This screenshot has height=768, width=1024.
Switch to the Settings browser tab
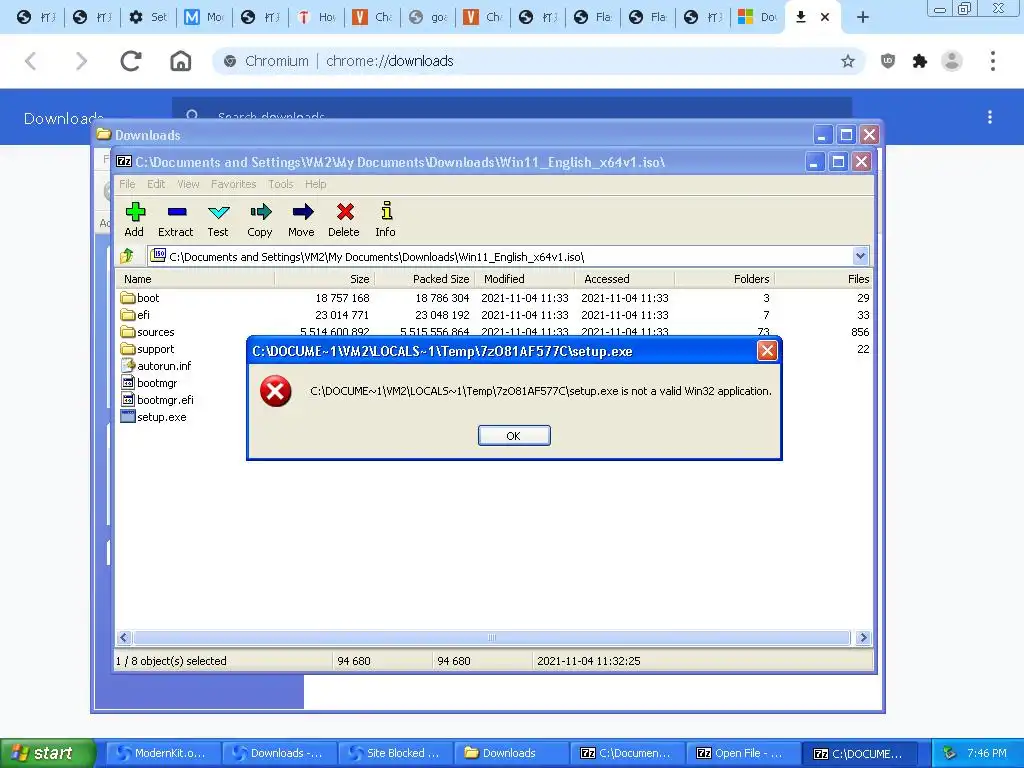[x=148, y=17]
